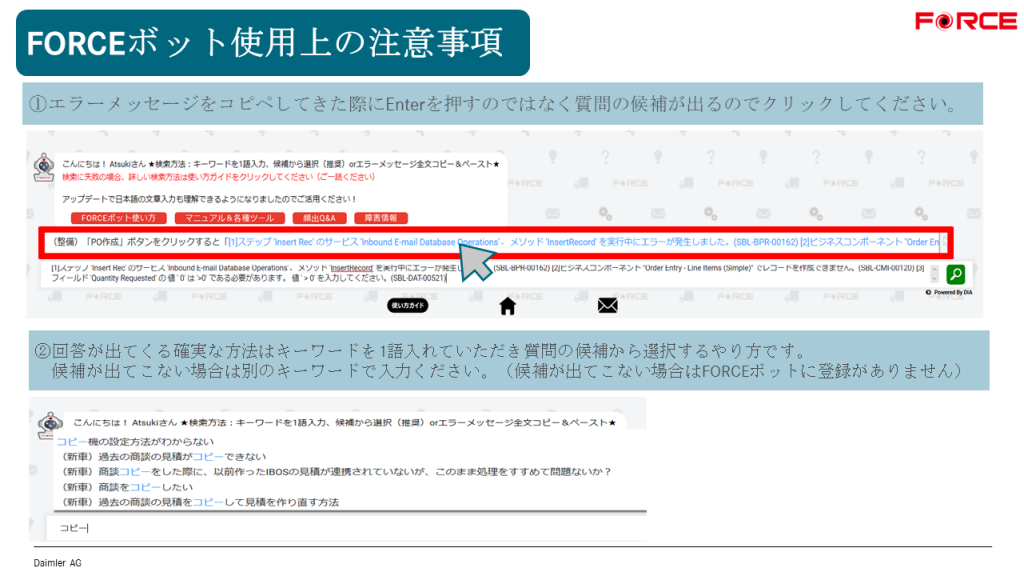This screenshot has height=576, width=1024.
Task: Click the pasted error message text box
Action: 480,274
